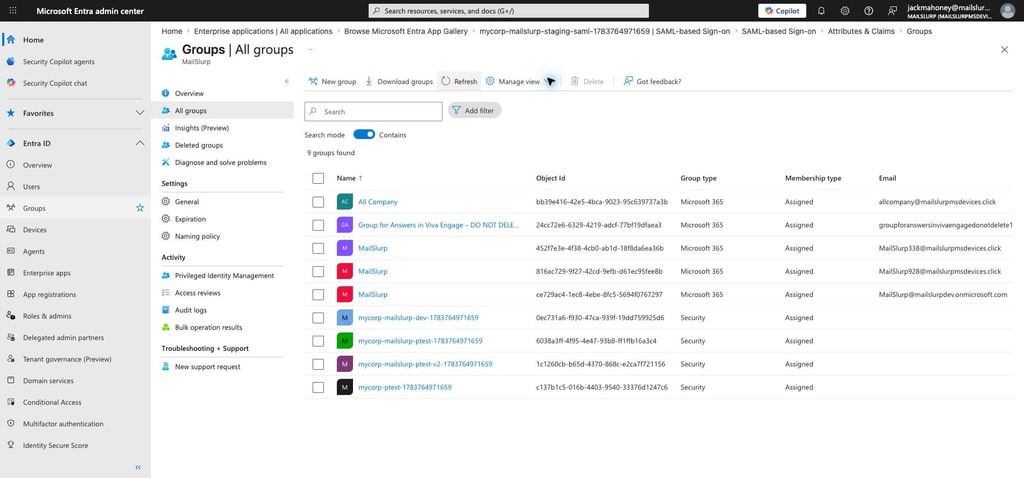Click the Devices sidebar icon

pos(10,230)
